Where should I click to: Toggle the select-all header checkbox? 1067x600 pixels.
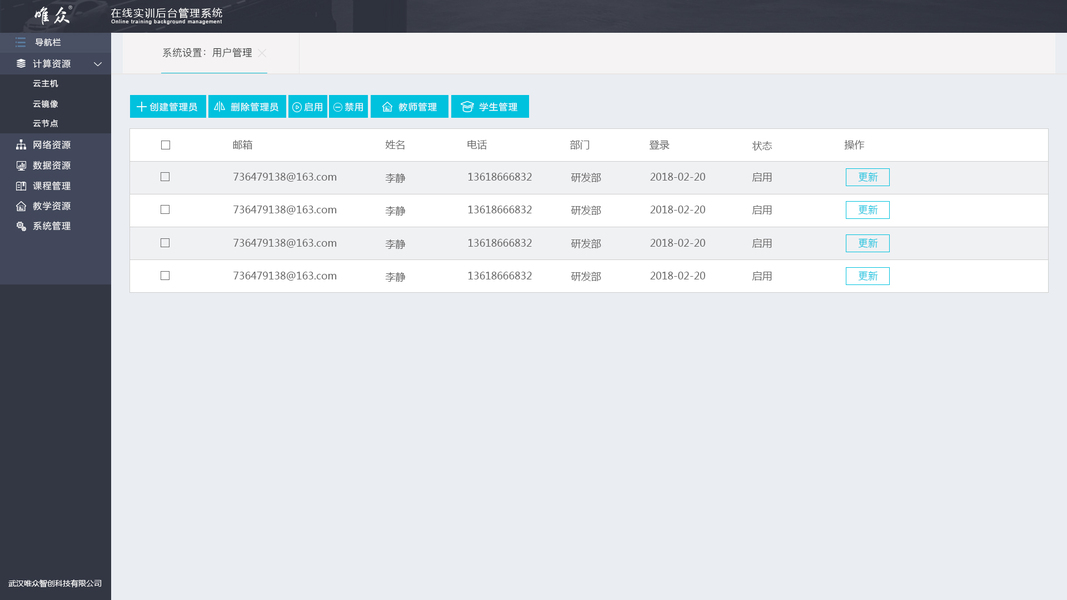(x=165, y=145)
